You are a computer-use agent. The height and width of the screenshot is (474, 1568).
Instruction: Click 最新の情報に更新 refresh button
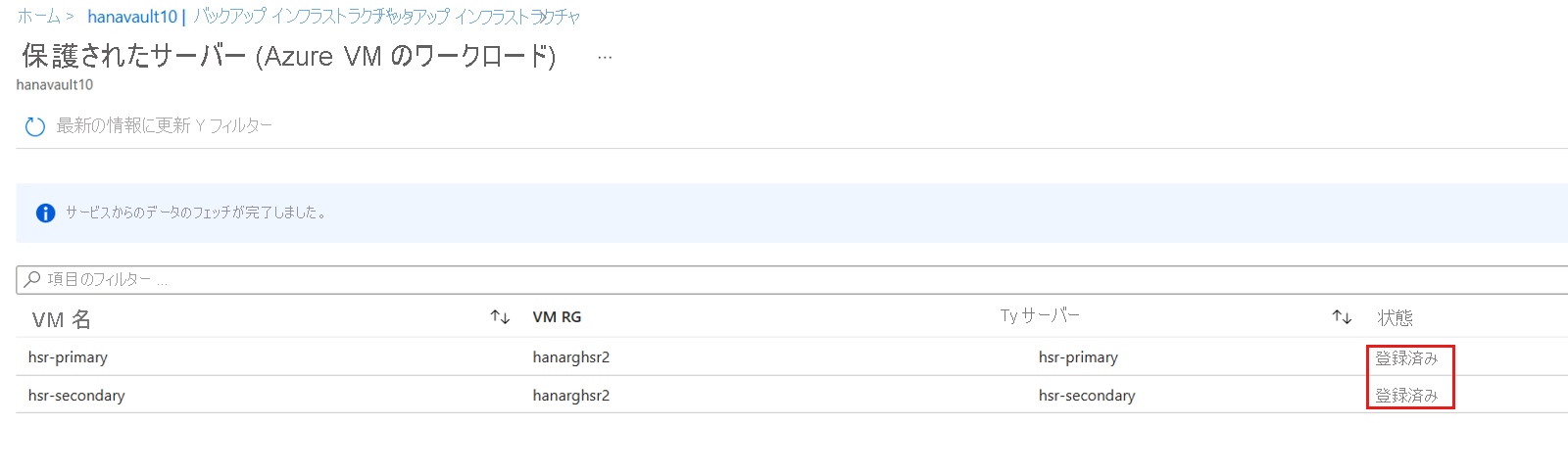click(x=122, y=125)
